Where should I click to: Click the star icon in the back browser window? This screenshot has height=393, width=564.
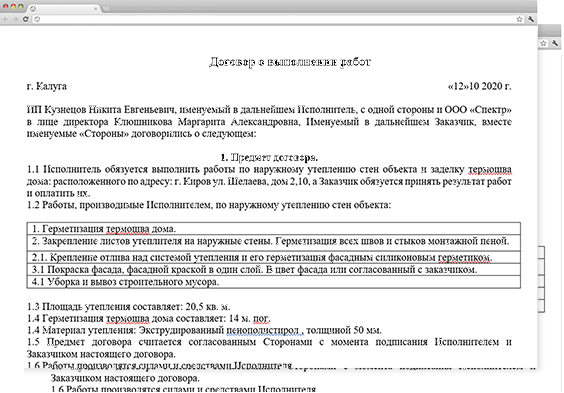[x=543, y=43]
